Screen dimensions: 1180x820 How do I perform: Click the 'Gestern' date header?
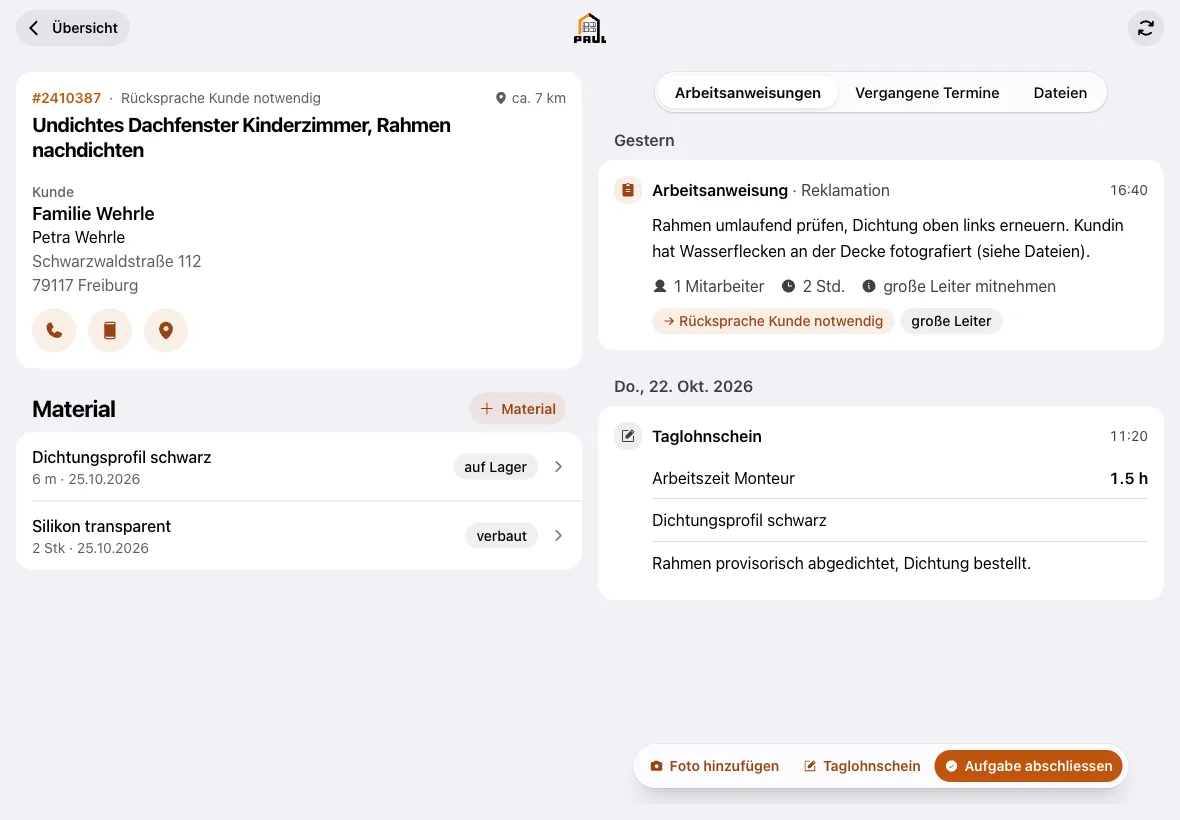[x=644, y=141]
